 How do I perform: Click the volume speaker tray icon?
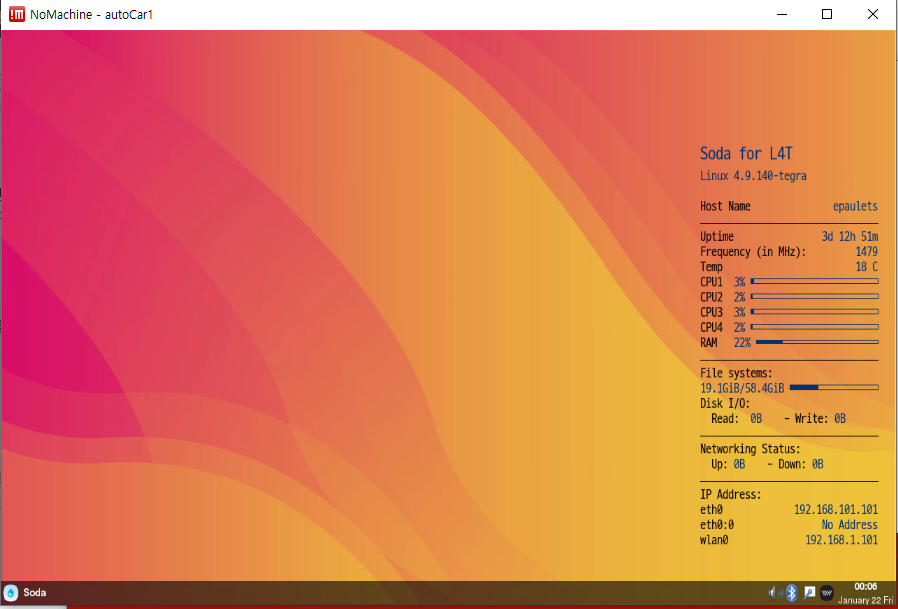(774, 592)
